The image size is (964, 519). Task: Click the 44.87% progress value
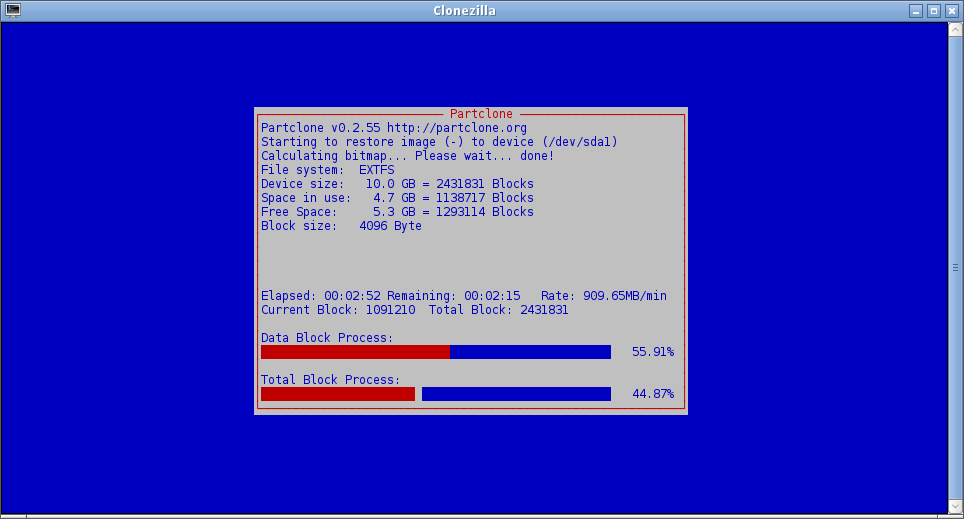653,394
